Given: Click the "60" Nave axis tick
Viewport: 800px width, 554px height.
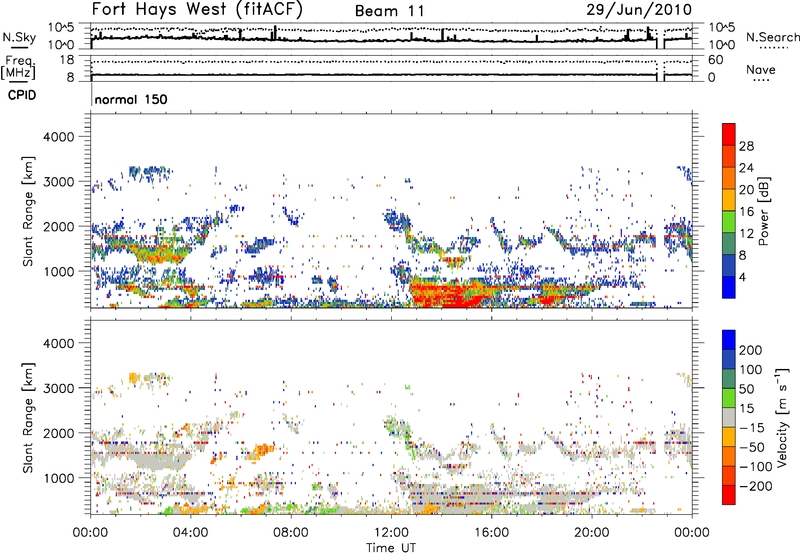Looking at the screenshot, I should 715,60.
